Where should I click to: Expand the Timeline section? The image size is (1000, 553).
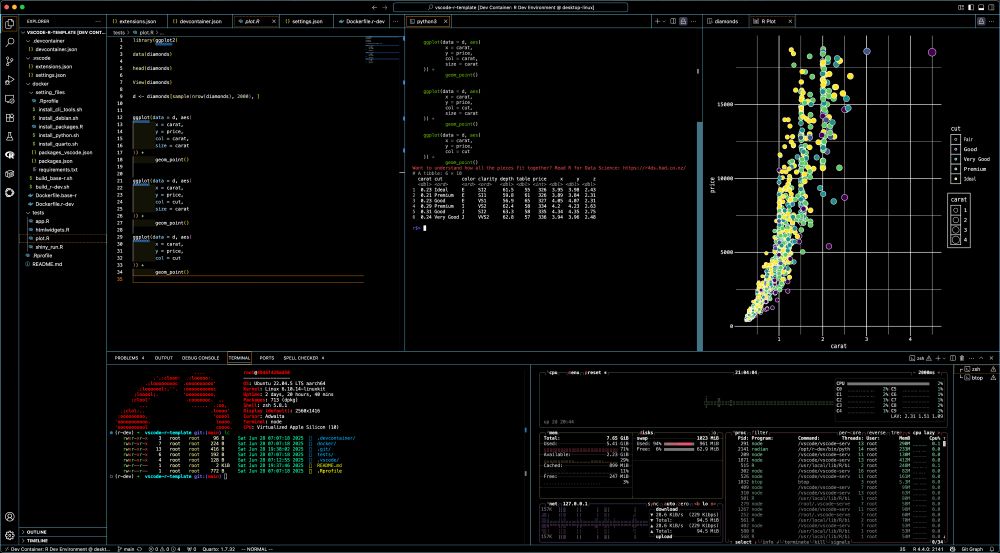64,540
